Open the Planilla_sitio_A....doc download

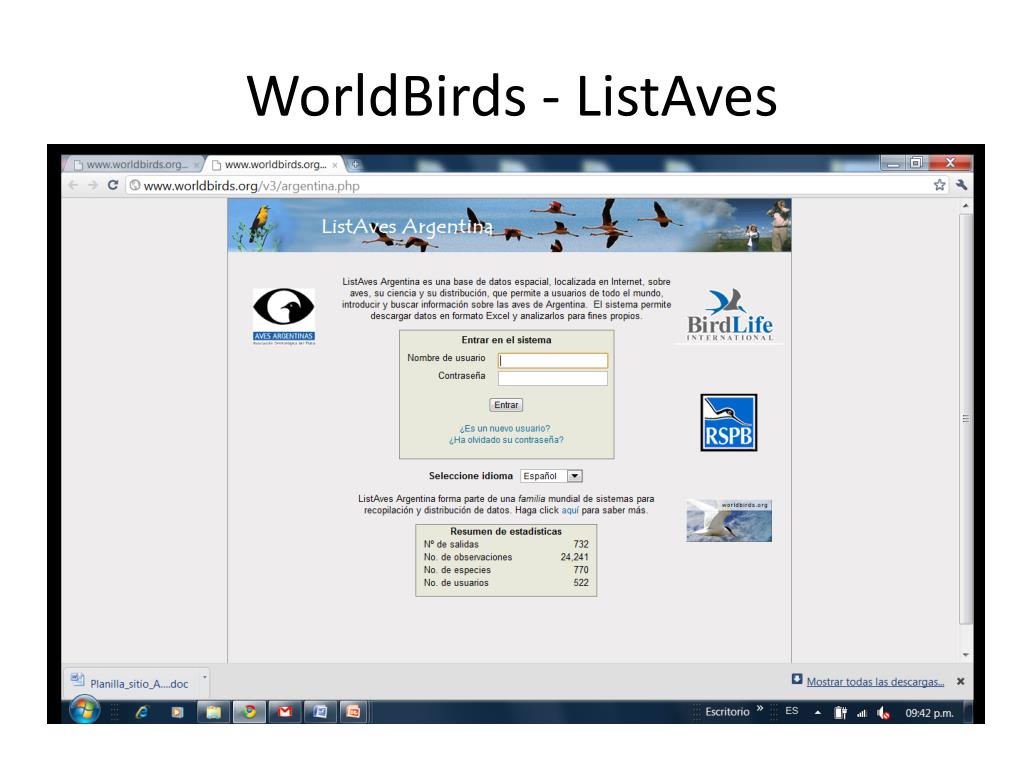[x=131, y=682]
